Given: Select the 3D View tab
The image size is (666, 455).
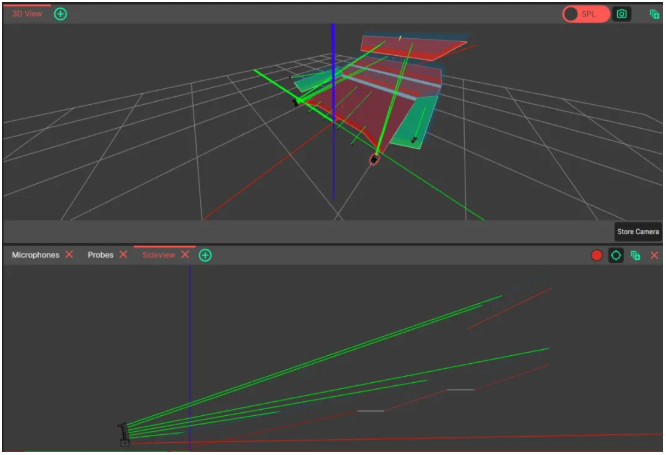Looking at the screenshot, I should coord(27,14).
